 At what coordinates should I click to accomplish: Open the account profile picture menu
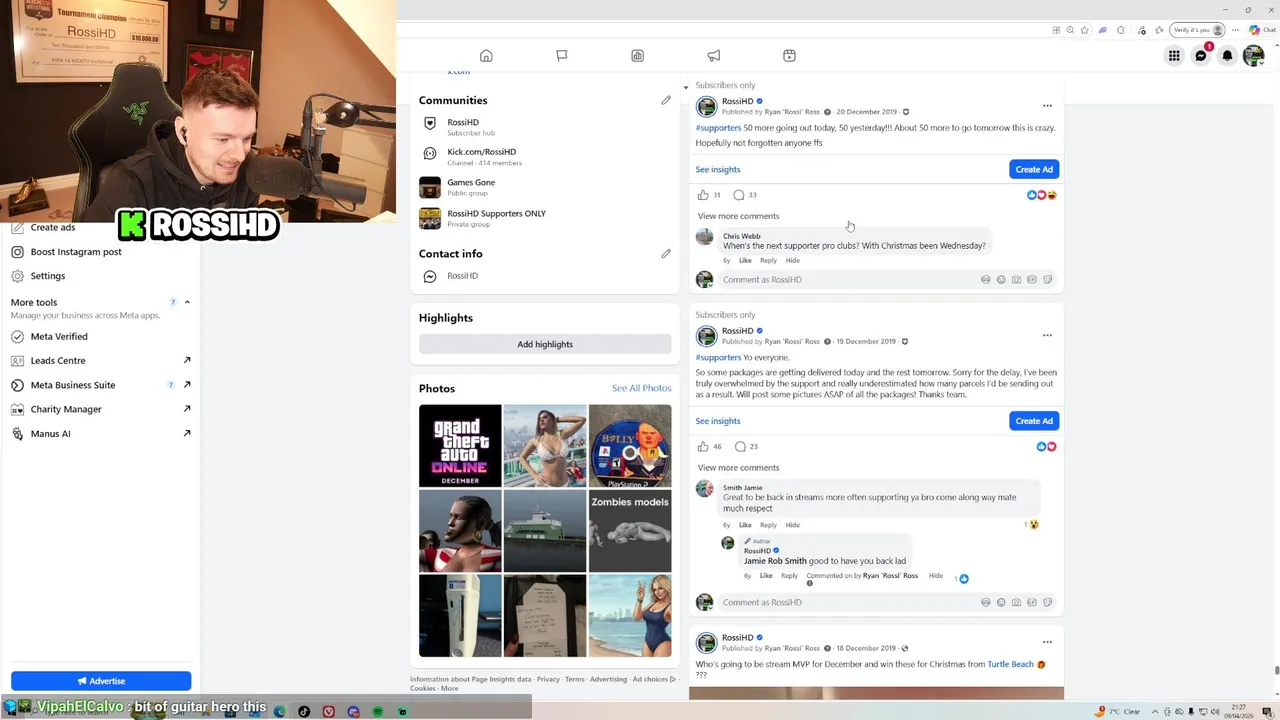pos(1253,56)
